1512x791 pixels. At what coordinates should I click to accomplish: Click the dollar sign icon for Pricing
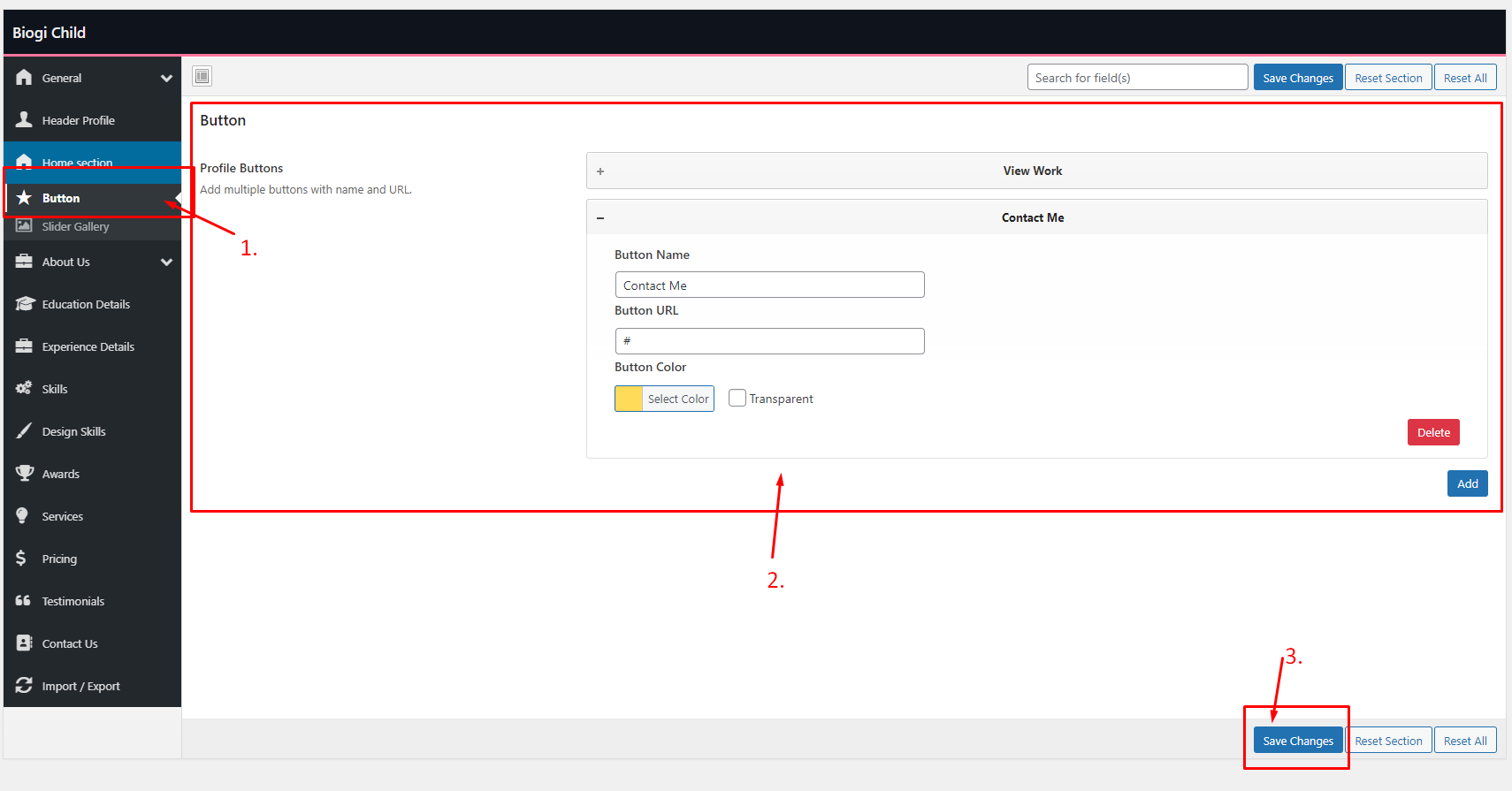click(21, 559)
